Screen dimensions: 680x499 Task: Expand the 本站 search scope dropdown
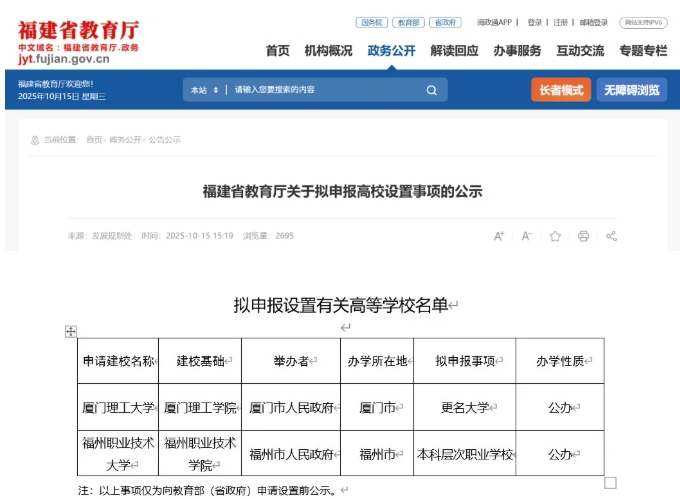pos(203,90)
